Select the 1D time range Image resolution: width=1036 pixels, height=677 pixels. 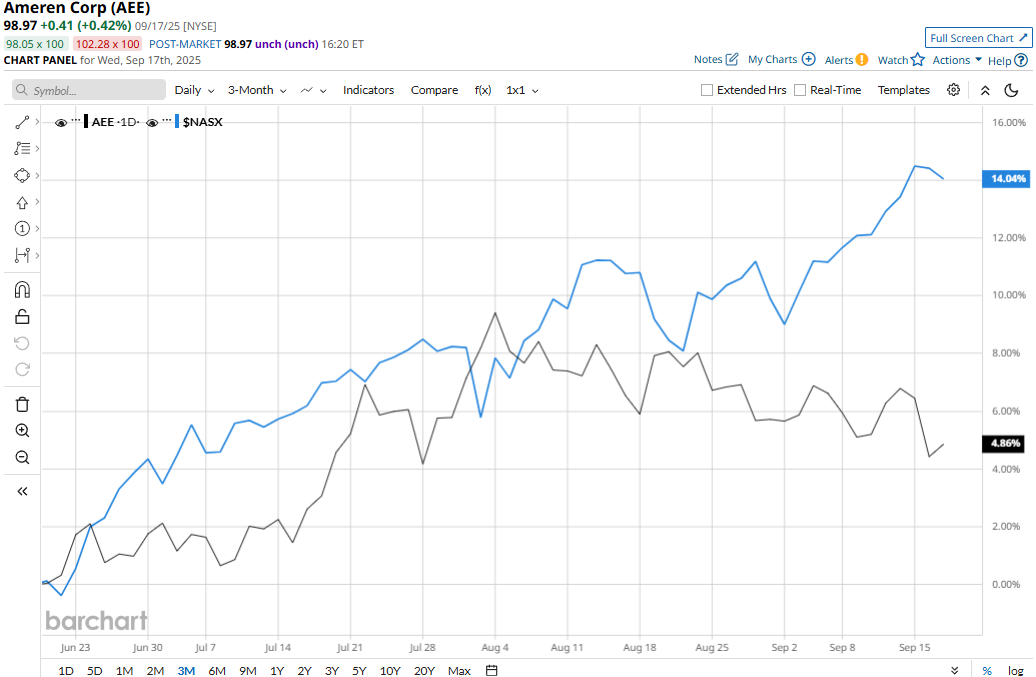pyautogui.click(x=65, y=670)
